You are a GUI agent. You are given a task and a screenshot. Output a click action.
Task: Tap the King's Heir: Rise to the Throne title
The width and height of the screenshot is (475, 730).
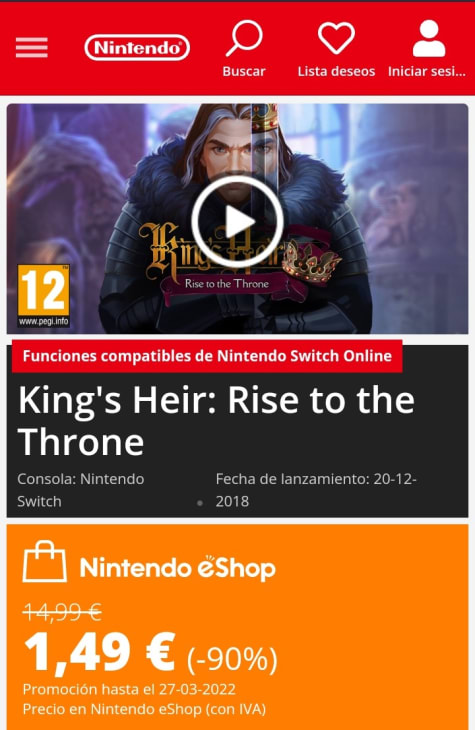tap(216, 420)
